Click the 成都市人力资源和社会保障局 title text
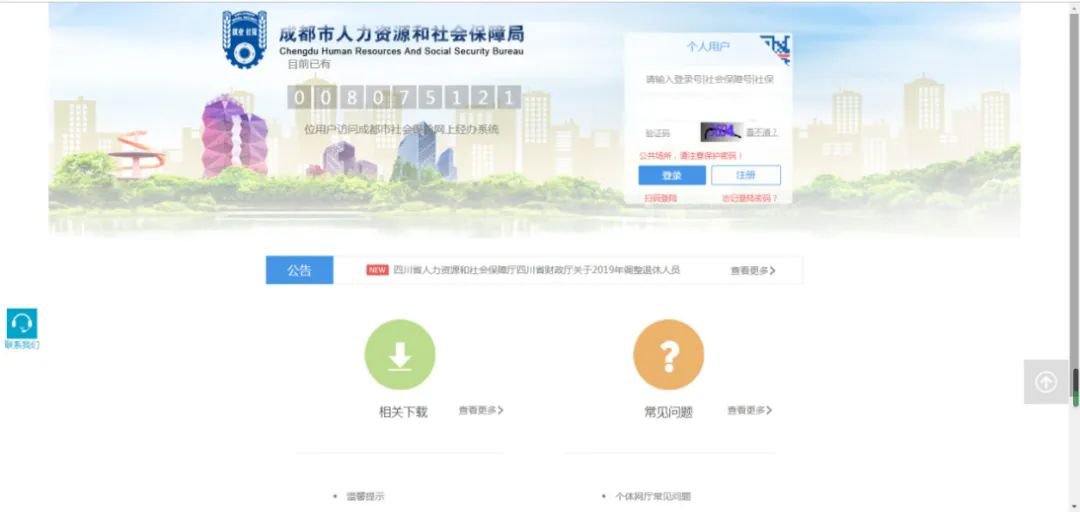 coord(401,33)
